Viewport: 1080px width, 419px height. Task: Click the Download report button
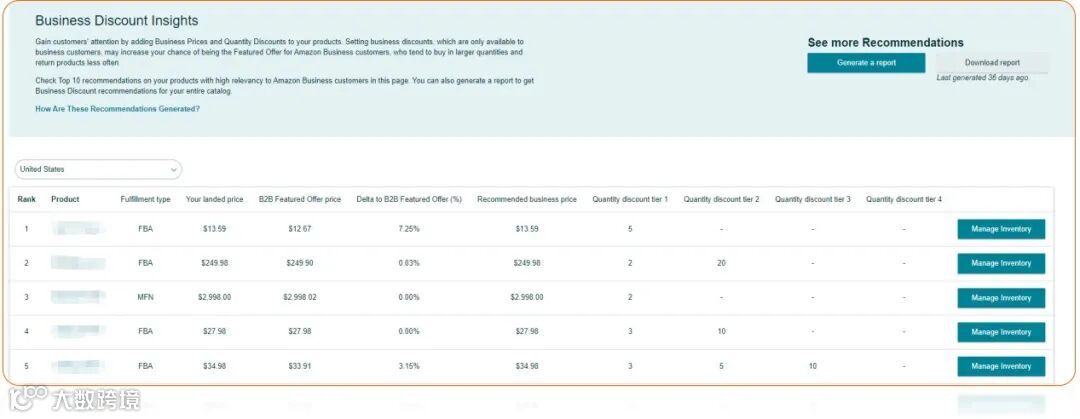pyautogui.click(x=992, y=63)
